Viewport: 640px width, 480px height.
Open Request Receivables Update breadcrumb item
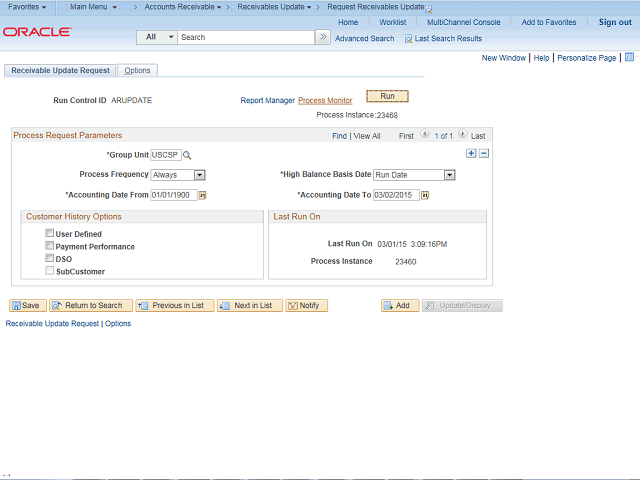click(x=376, y=7)
